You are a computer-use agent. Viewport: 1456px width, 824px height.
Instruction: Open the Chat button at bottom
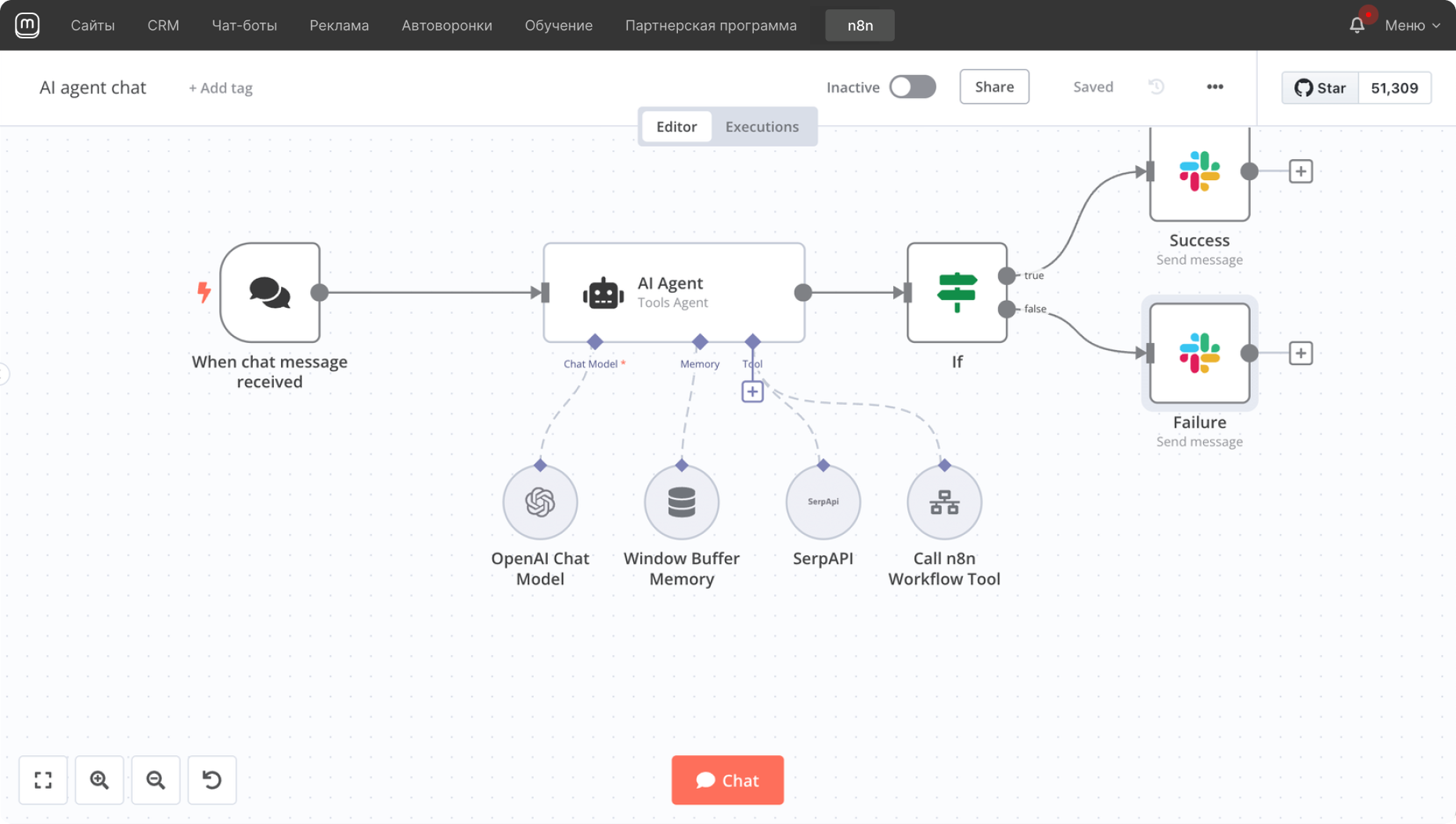(727, 780)
